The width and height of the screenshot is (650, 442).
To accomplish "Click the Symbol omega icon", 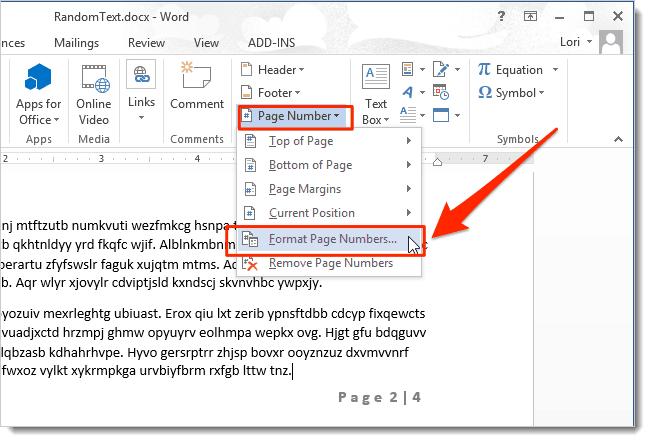I will [x=485, y=92].
